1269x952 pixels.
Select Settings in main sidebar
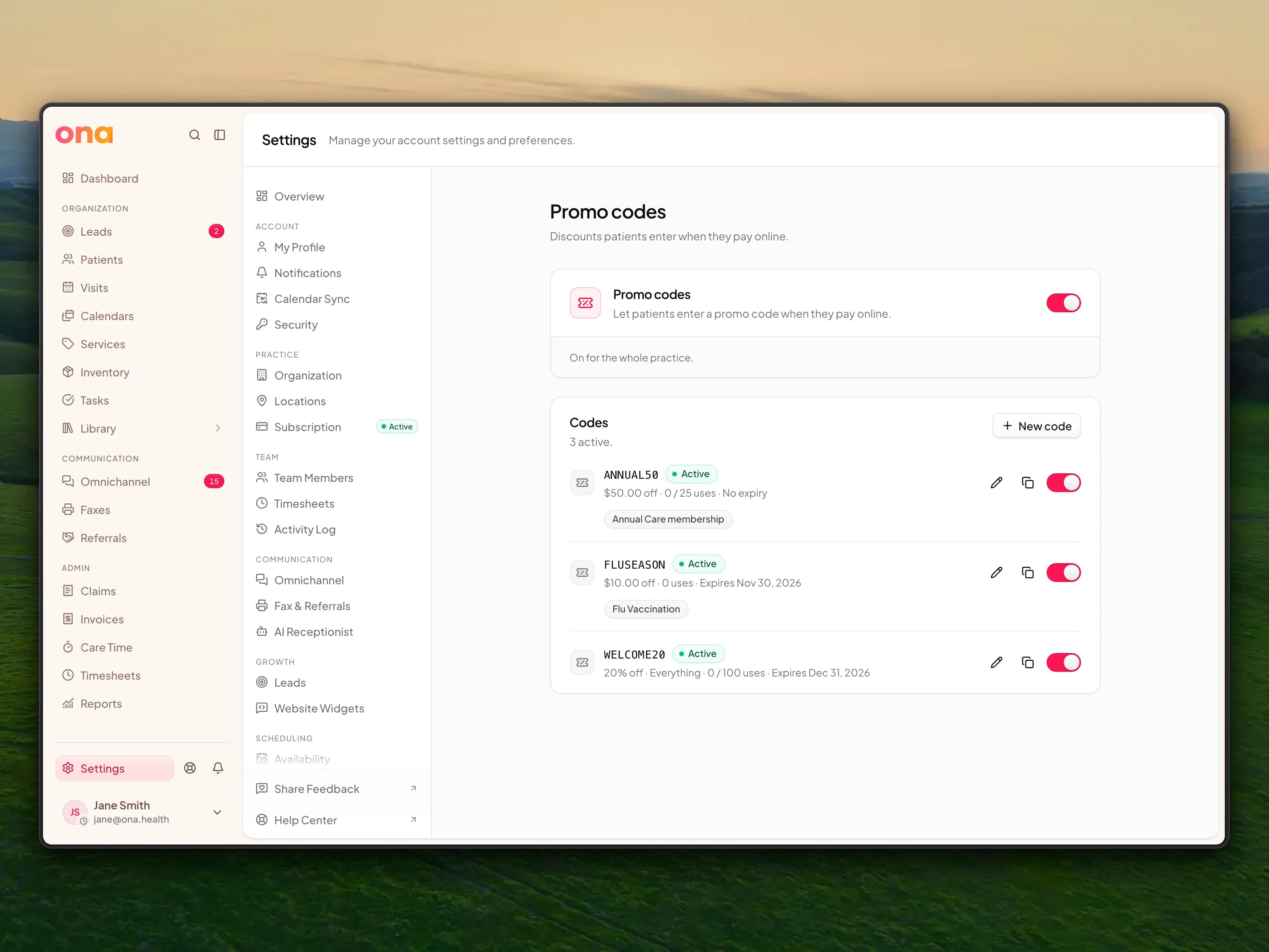coord(115,768)
